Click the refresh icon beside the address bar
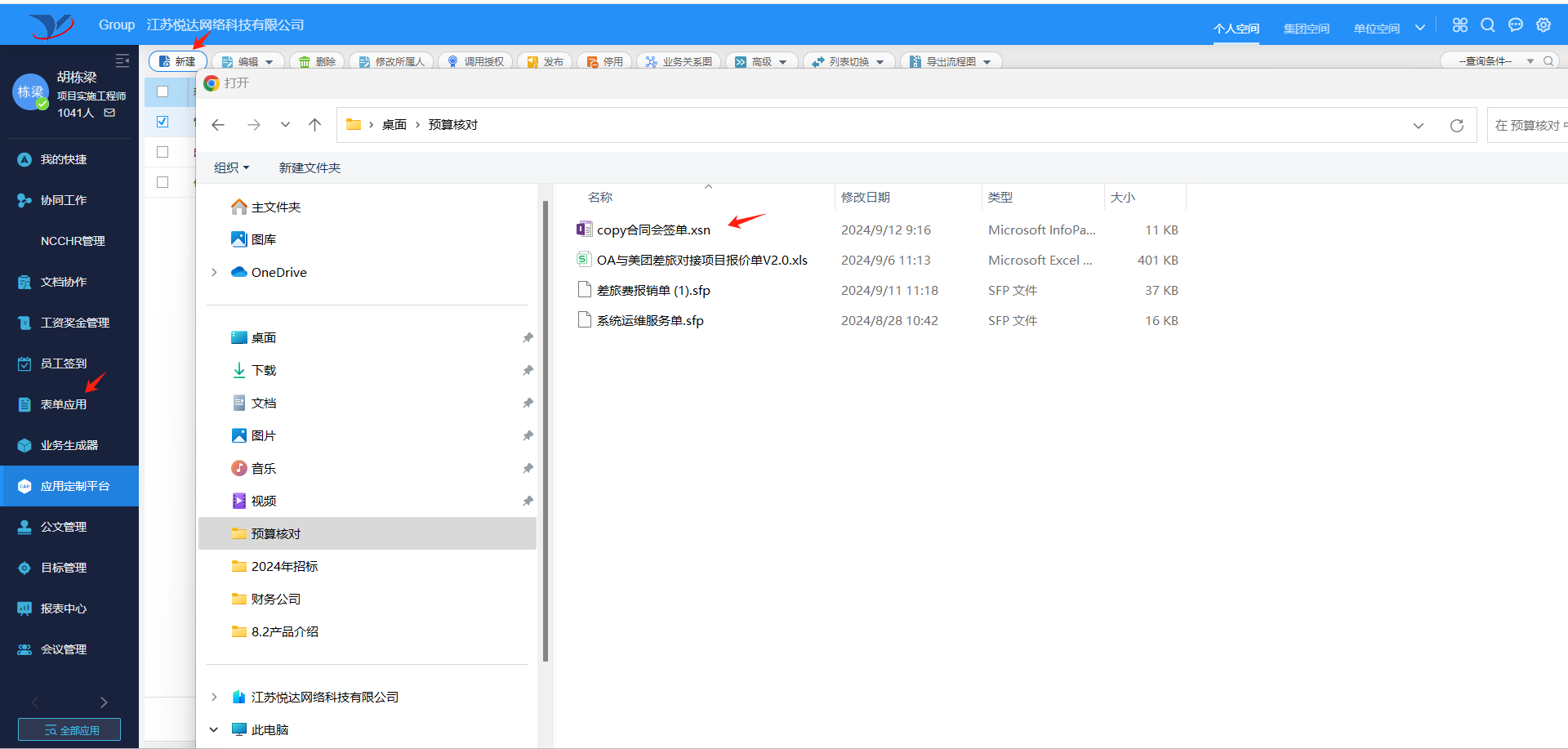The image size is (1568, 749). pos(1456,126)
